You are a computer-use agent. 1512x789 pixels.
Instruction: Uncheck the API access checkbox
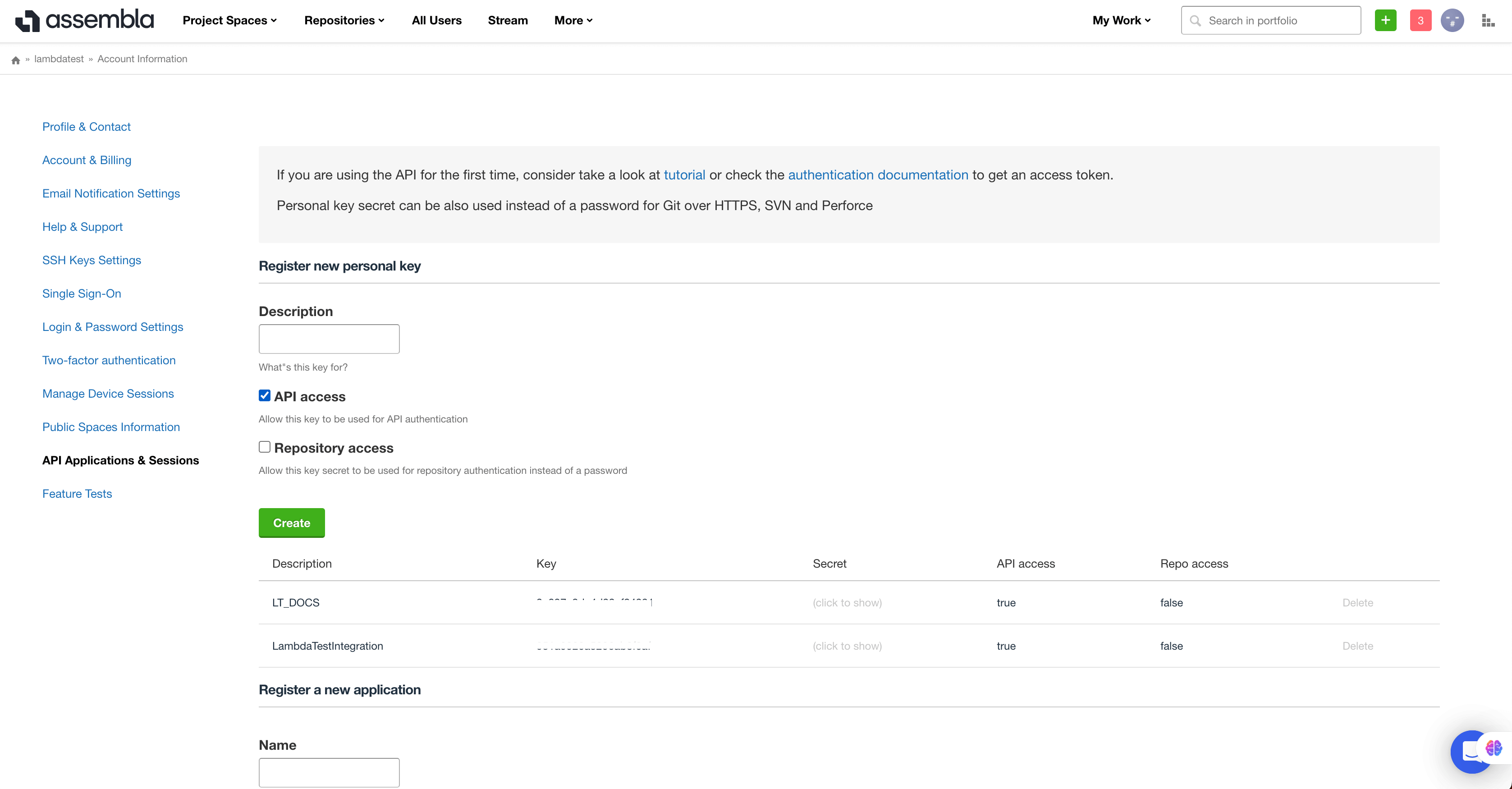pyautogui.click(x=265, y=396)
